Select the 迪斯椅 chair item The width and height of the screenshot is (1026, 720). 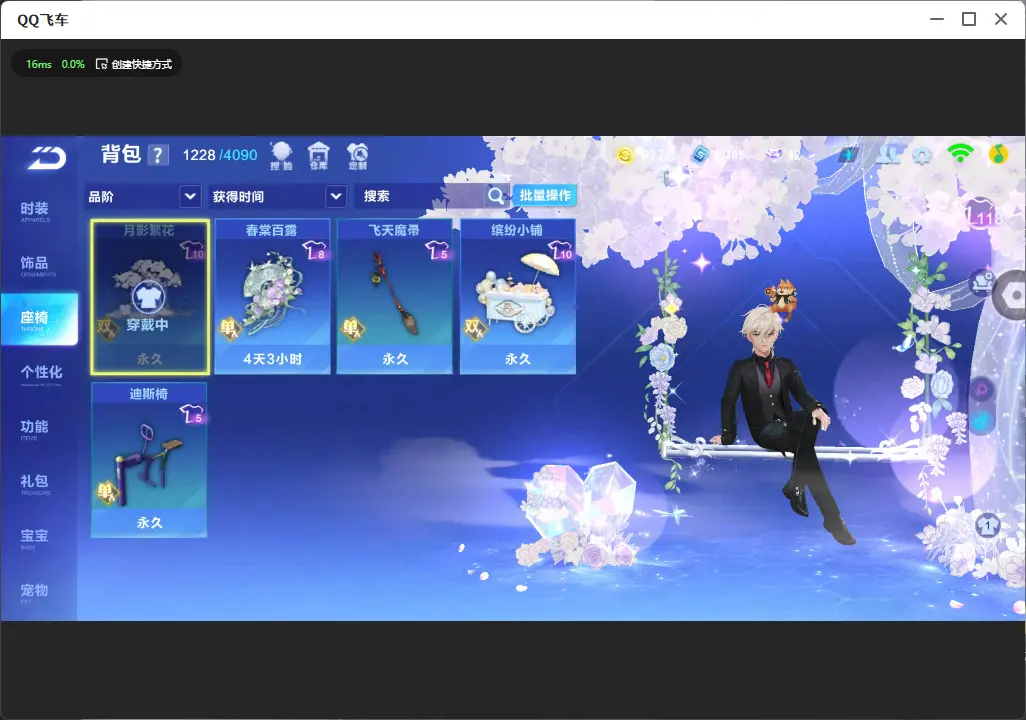click(149, 460)
